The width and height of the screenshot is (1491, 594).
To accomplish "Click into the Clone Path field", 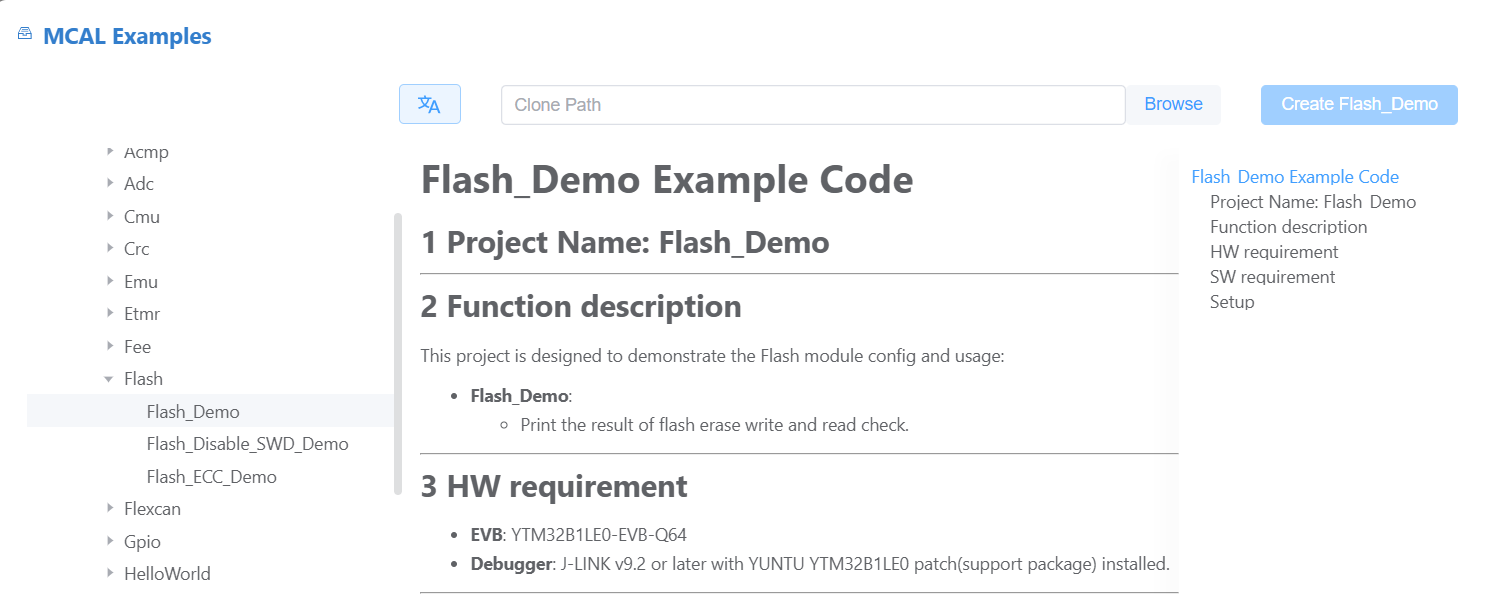I will (x=812, y=105).
